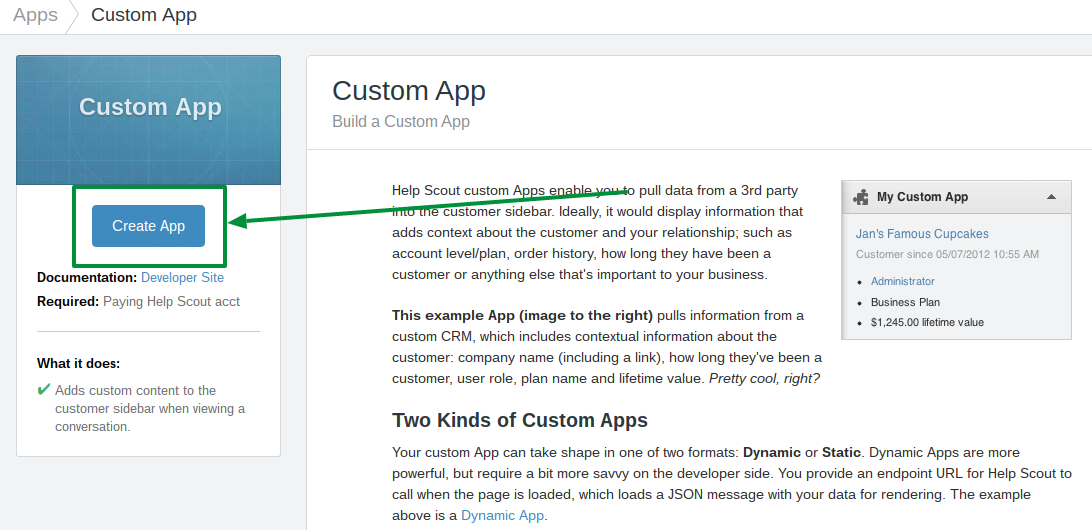Click the Create App button

(148, 226)
